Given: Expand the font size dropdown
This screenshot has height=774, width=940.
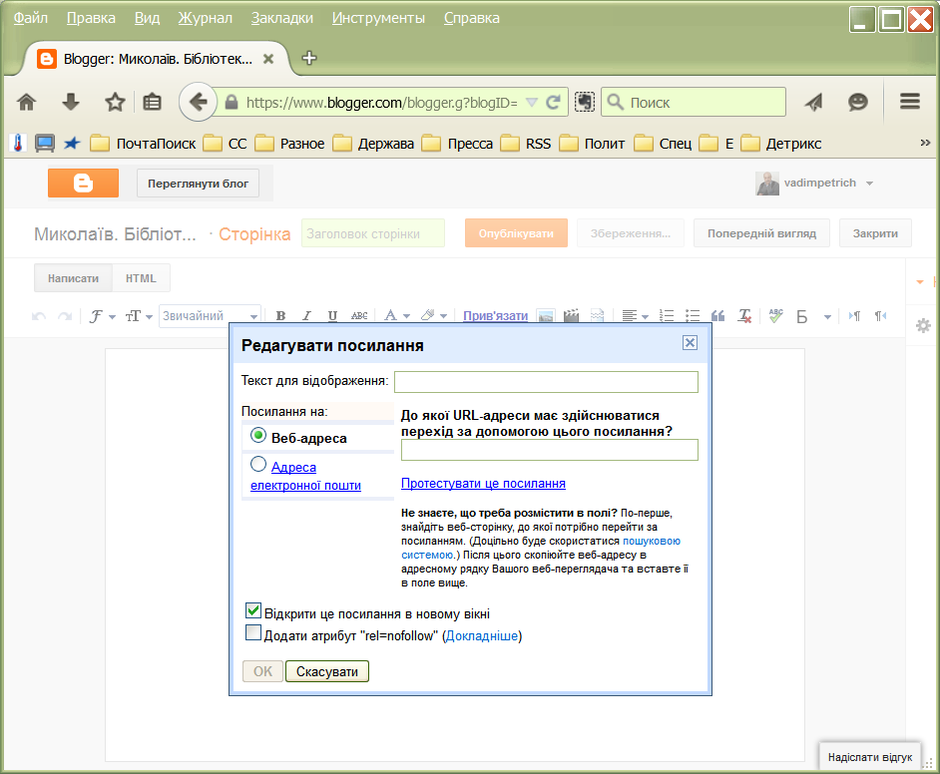Looking at the screenshot, I should (x=139, y=316).
